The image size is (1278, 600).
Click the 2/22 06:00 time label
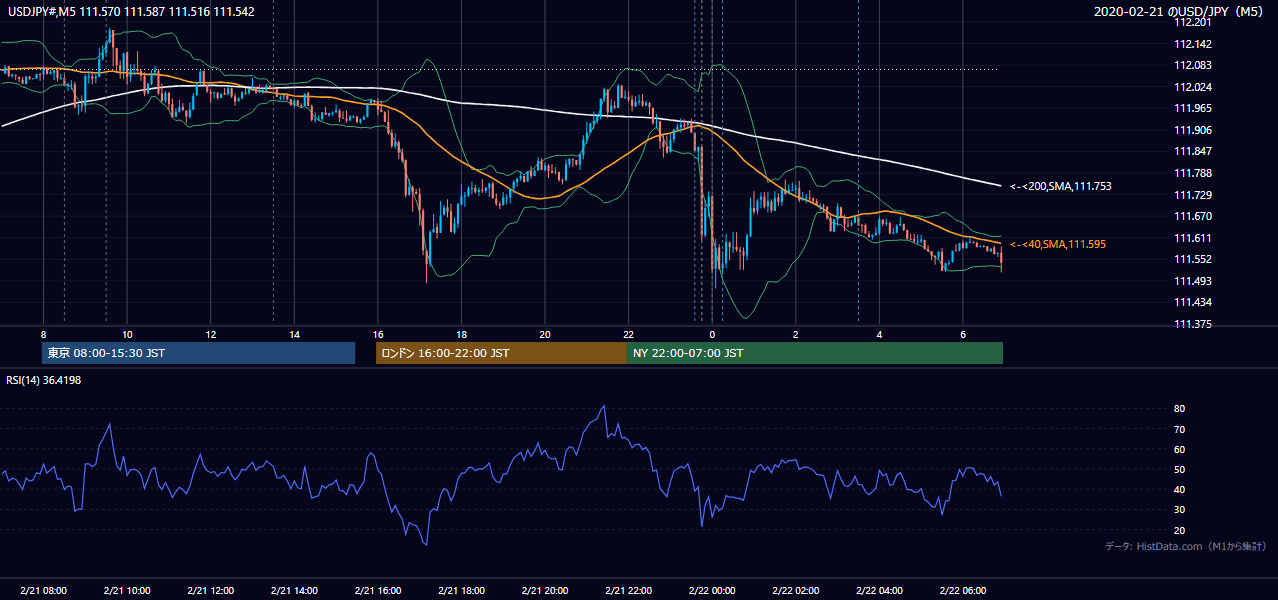963,591
